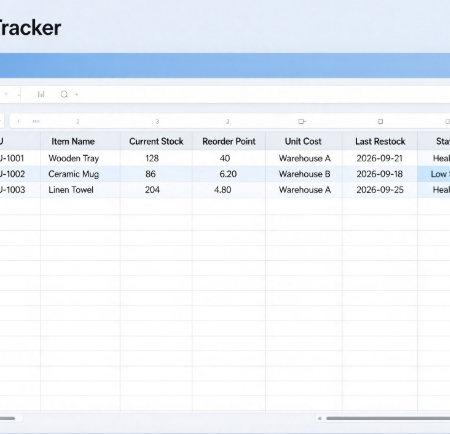Click the horizontal scrollbar thumb at bottom left
450x434 pixels.
pyautogui.click(x=7, y=418)
